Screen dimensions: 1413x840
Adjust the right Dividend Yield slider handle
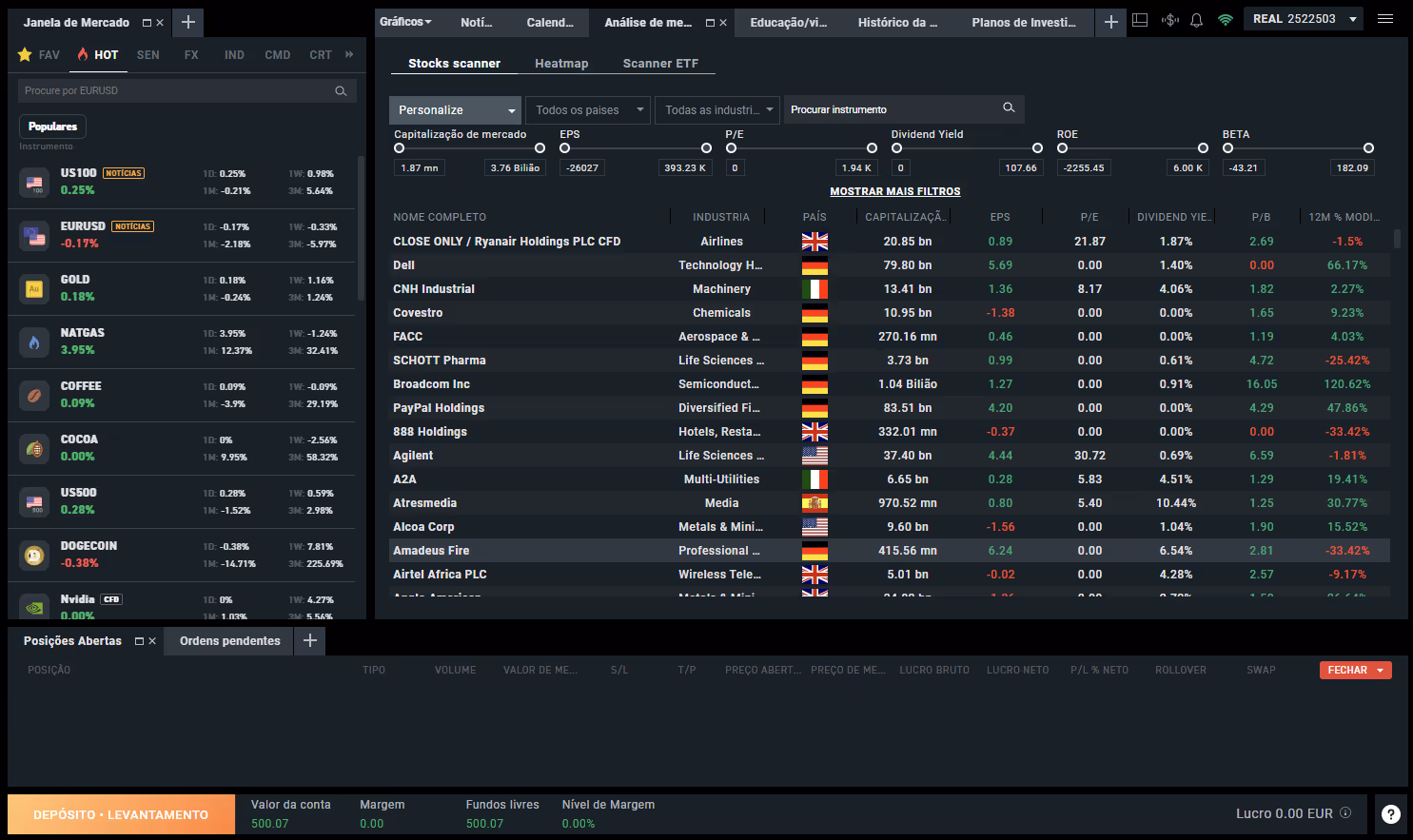[1037, 147]
